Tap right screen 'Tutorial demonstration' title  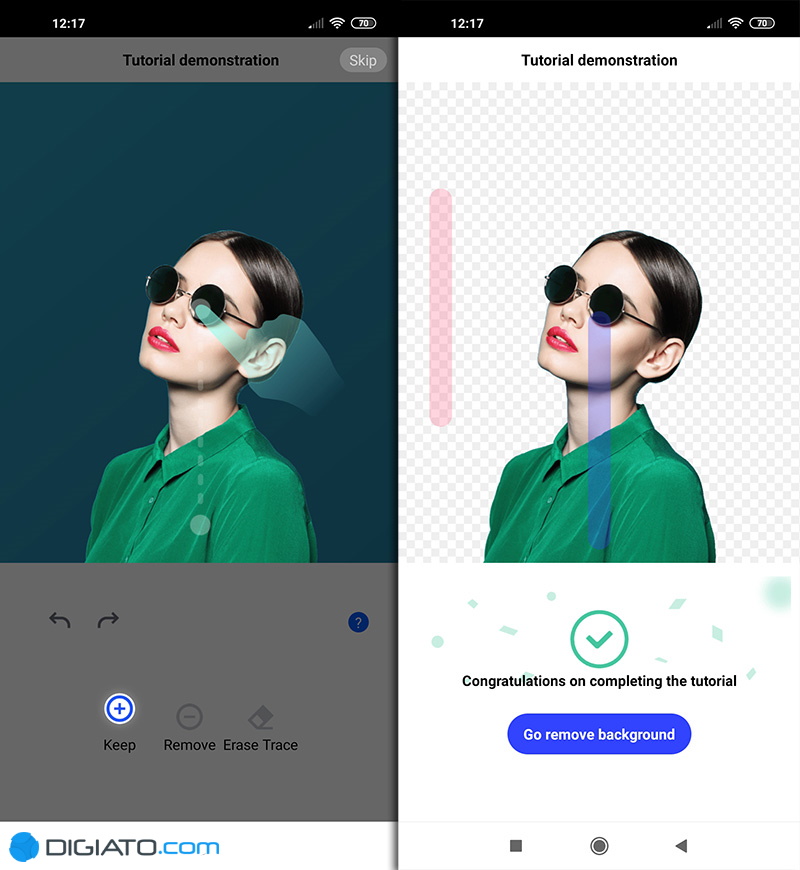coord(599,60)
